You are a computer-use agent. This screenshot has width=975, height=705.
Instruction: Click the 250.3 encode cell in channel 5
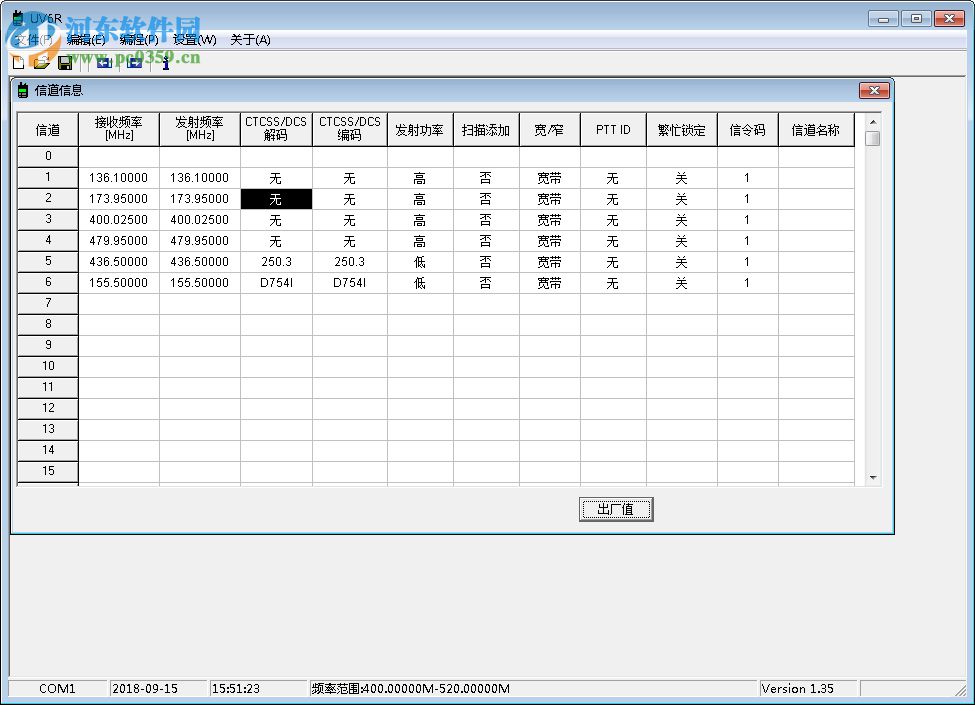click(x=349, y=262)
